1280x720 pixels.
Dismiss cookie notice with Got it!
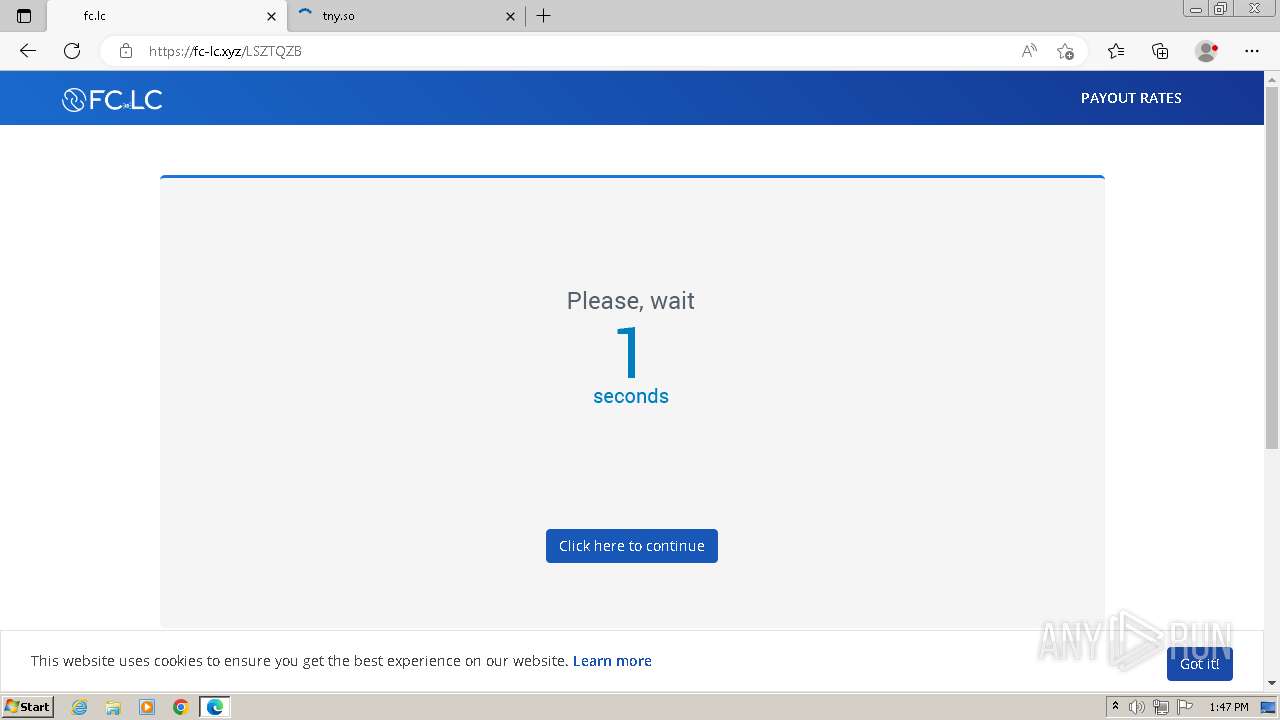[1200, 664]
